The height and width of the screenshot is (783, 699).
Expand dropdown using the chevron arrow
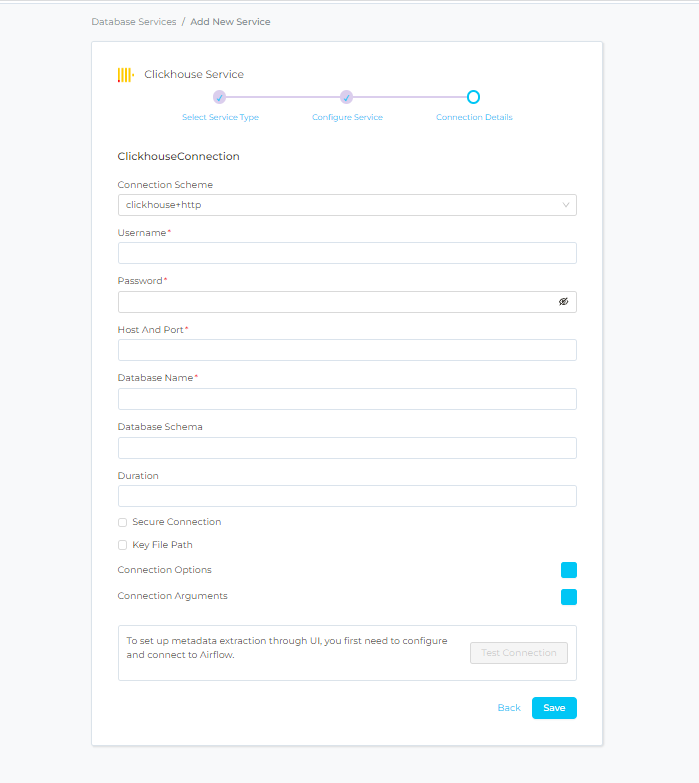[566, 205]
